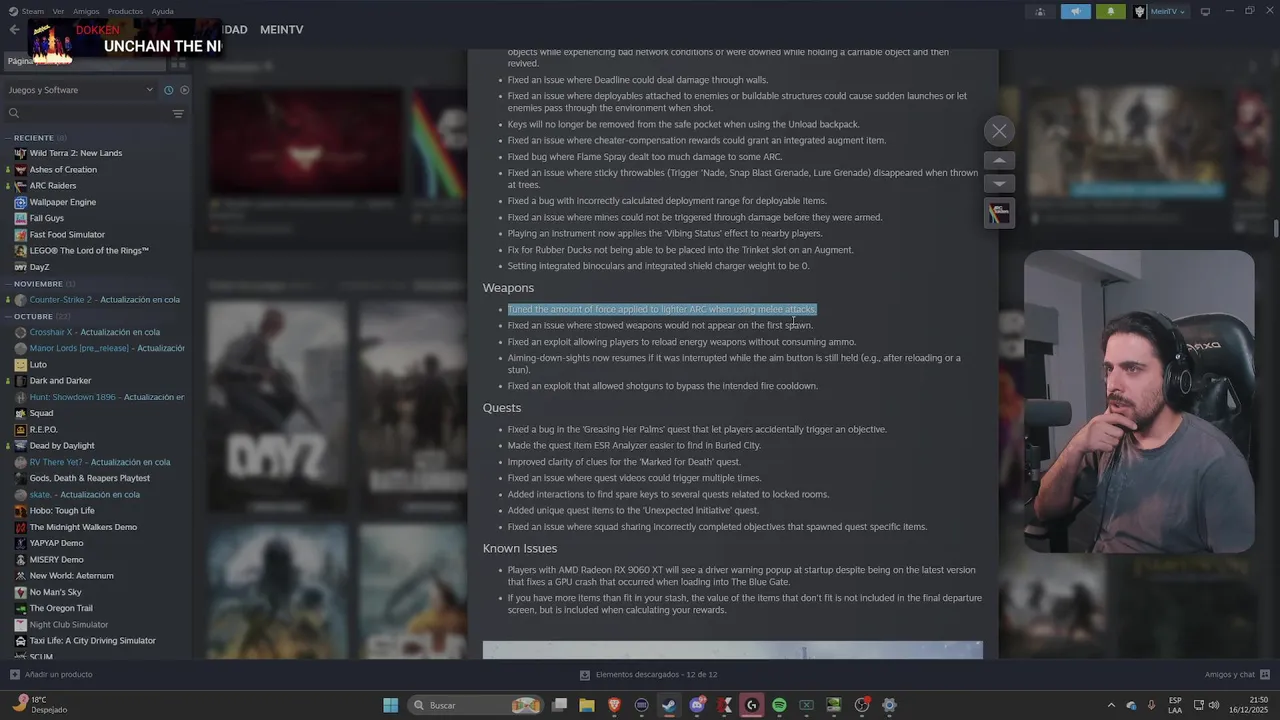Collapse the OCTUBRE section
Viewport: 1280px width, 720px height.
(x=33, y=316)
